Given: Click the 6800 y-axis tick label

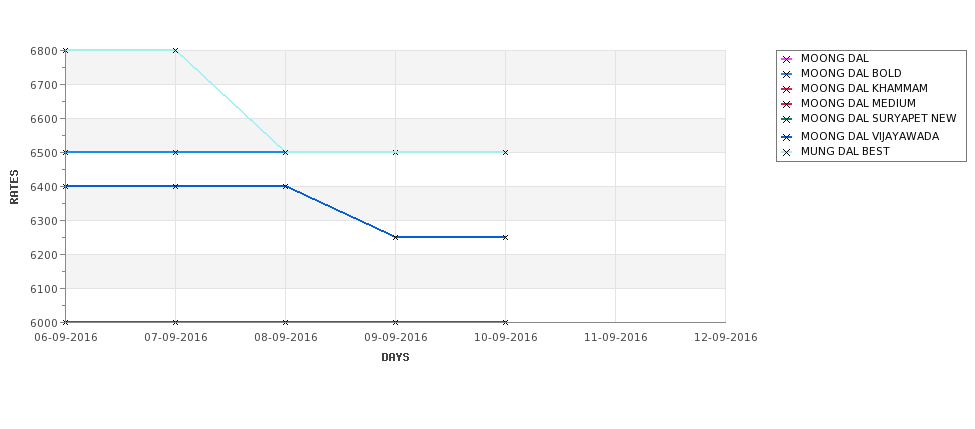Looking at the screenshot, I should point(44,51).
